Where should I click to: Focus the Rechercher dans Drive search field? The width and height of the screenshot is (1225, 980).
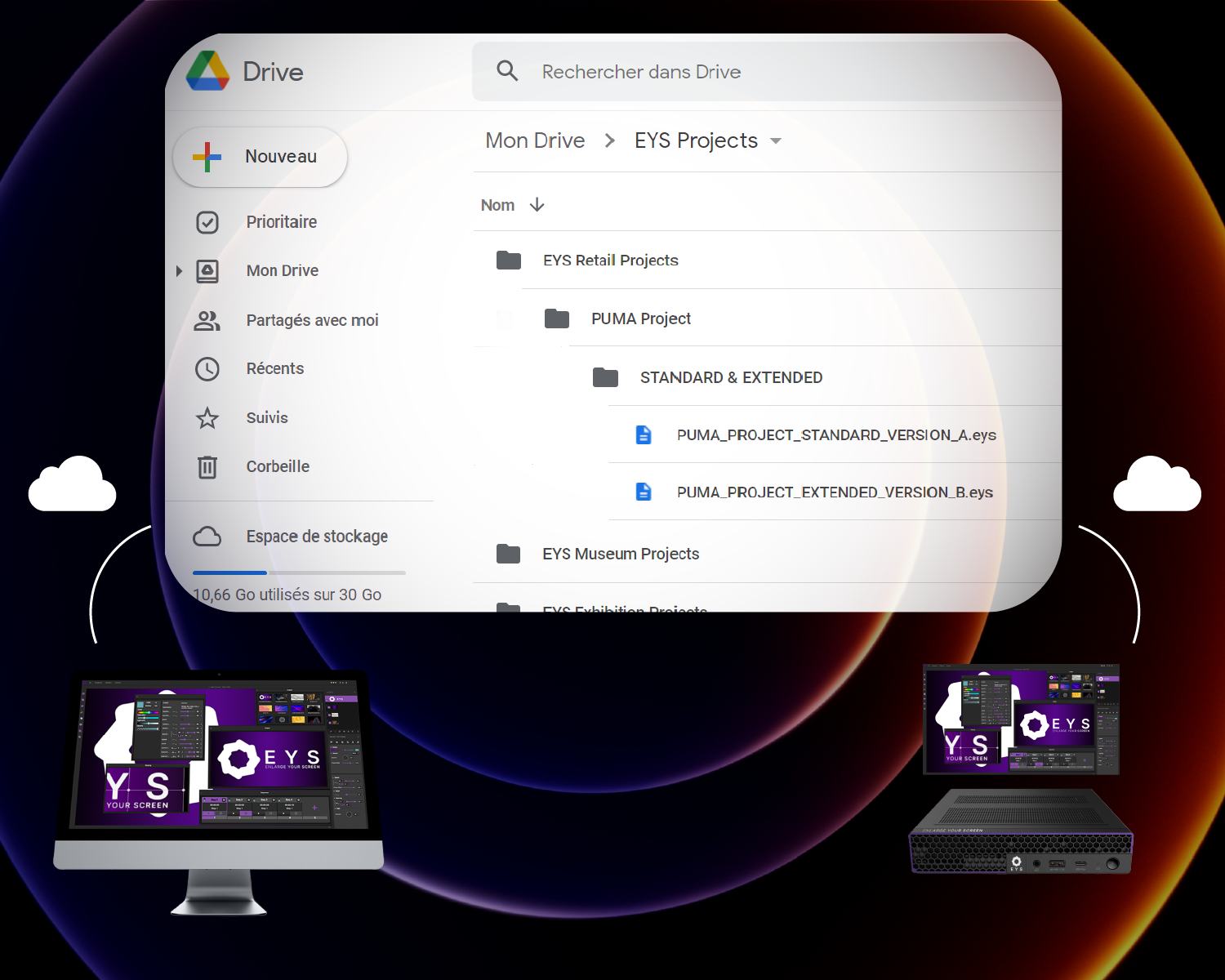pyautogui.click(x=766, y=72)
